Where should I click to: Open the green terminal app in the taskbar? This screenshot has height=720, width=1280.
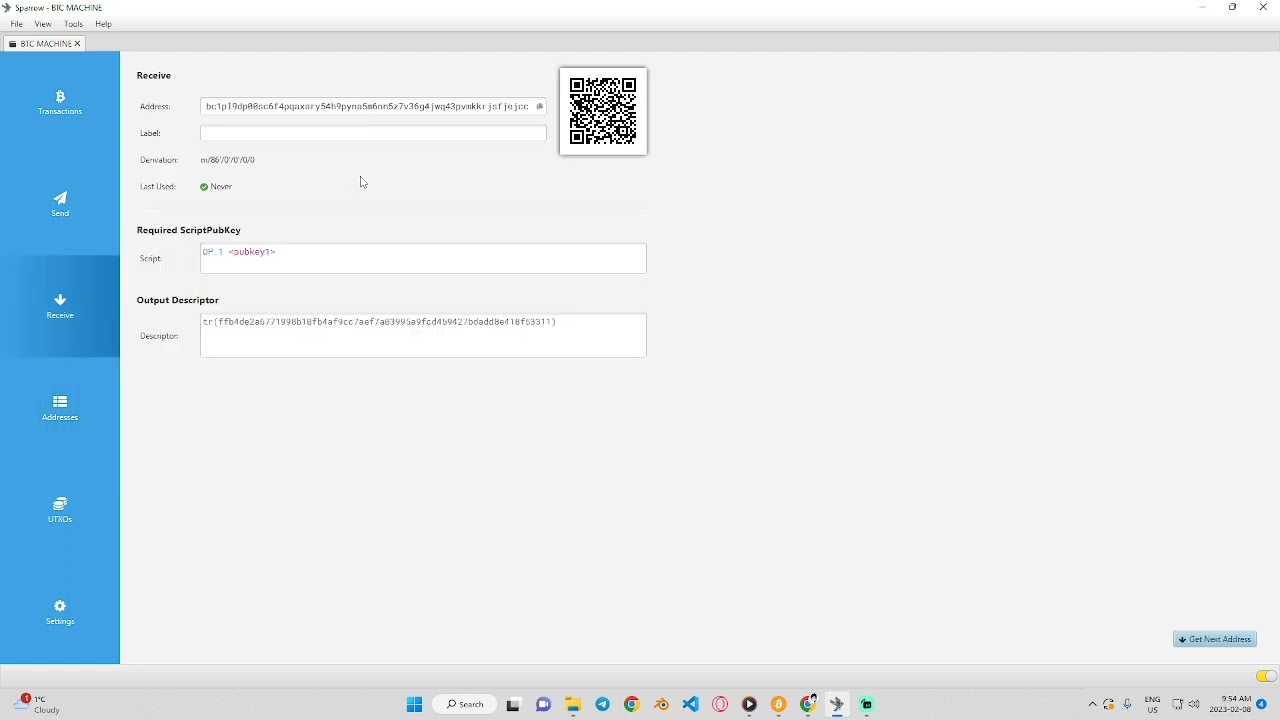[x=867, y=704]
